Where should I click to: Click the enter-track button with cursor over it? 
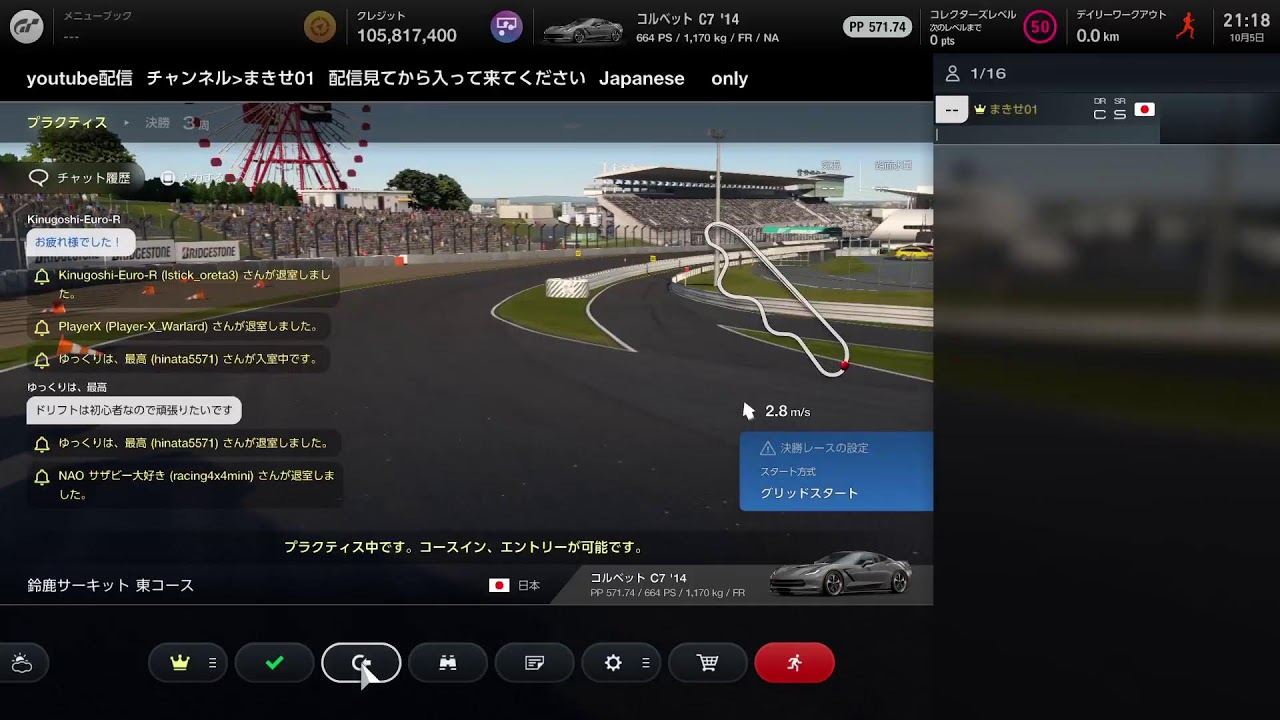[361, 663]
